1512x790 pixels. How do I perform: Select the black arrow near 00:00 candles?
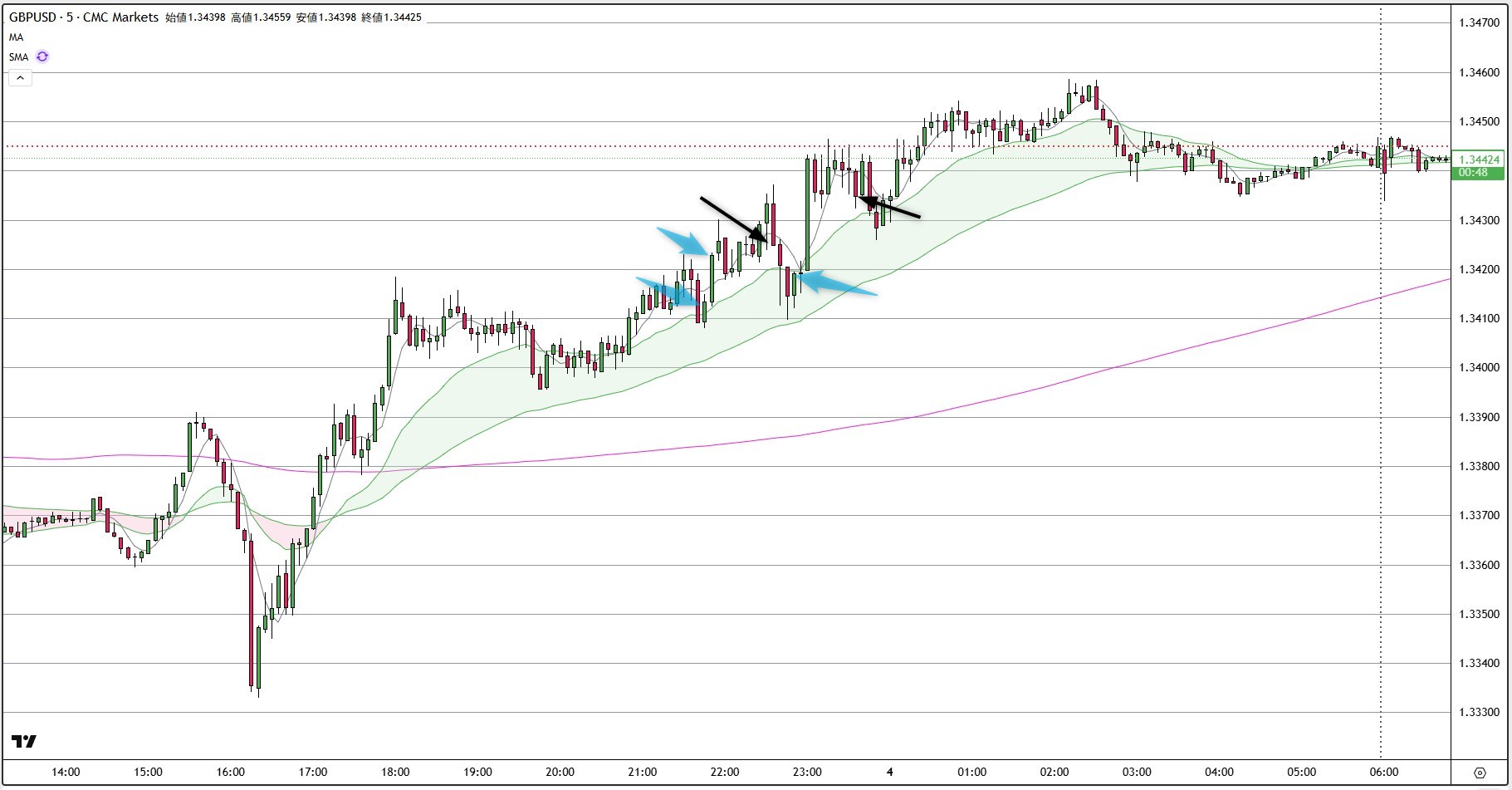(x=888, y=208)
